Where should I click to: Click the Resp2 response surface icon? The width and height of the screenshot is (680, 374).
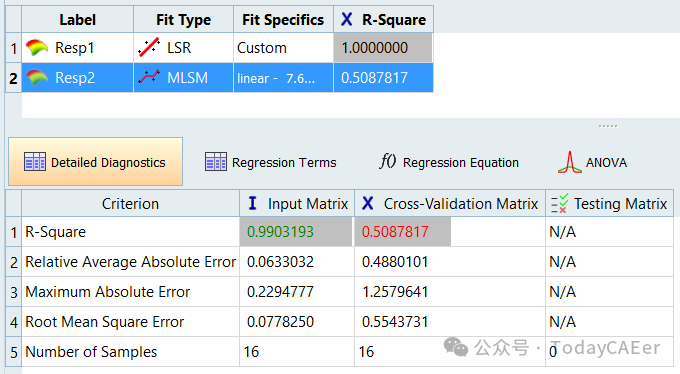[37, 78]
